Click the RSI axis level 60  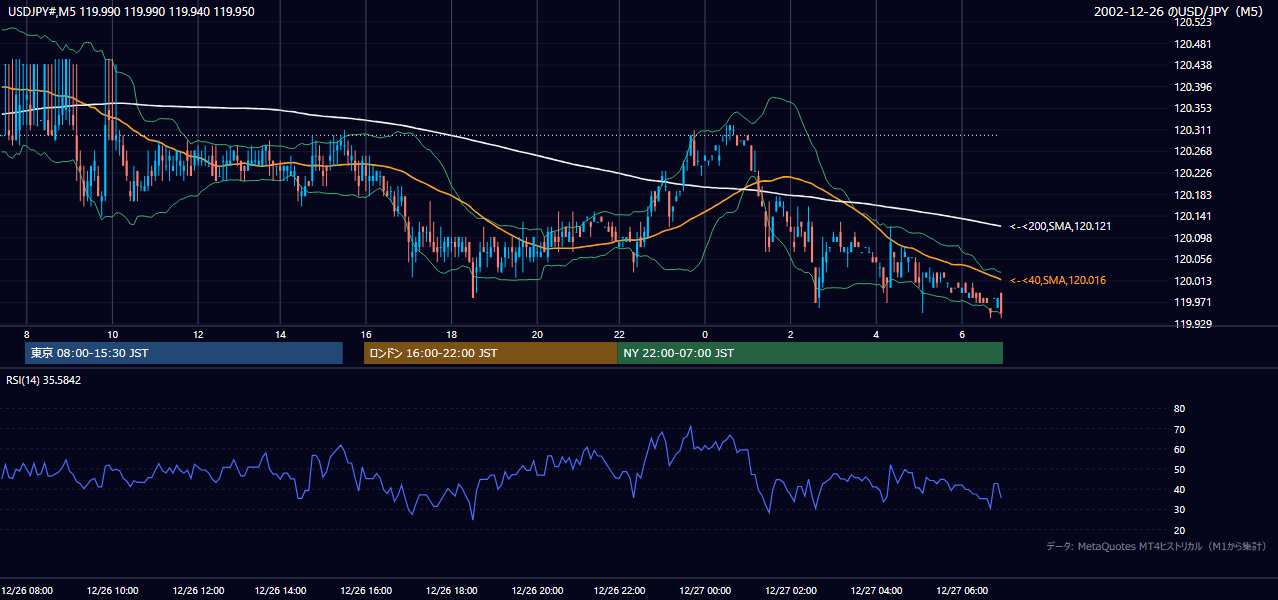coord(1179,449)
